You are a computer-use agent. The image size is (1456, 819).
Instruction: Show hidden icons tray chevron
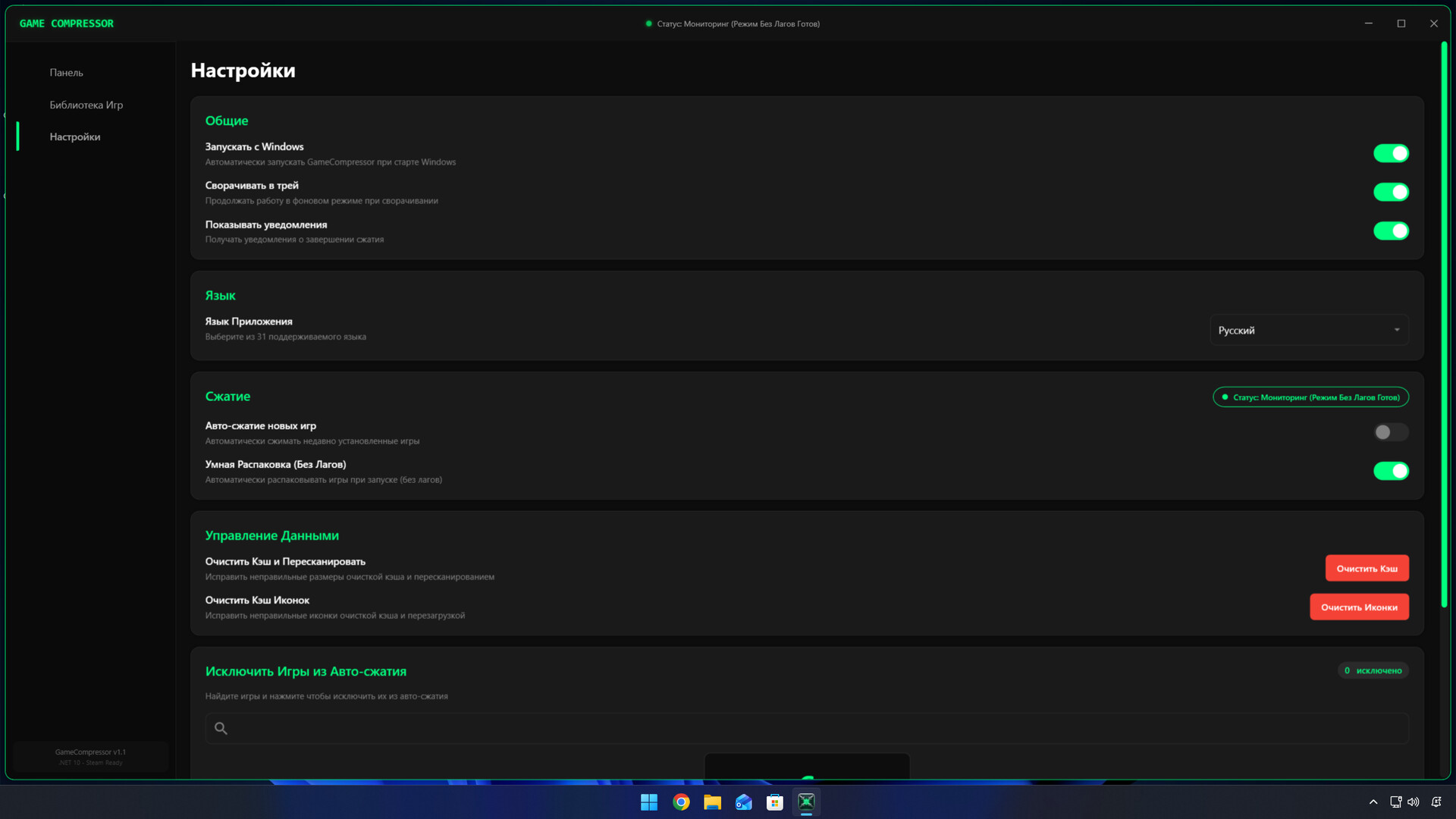(1373, 802)
